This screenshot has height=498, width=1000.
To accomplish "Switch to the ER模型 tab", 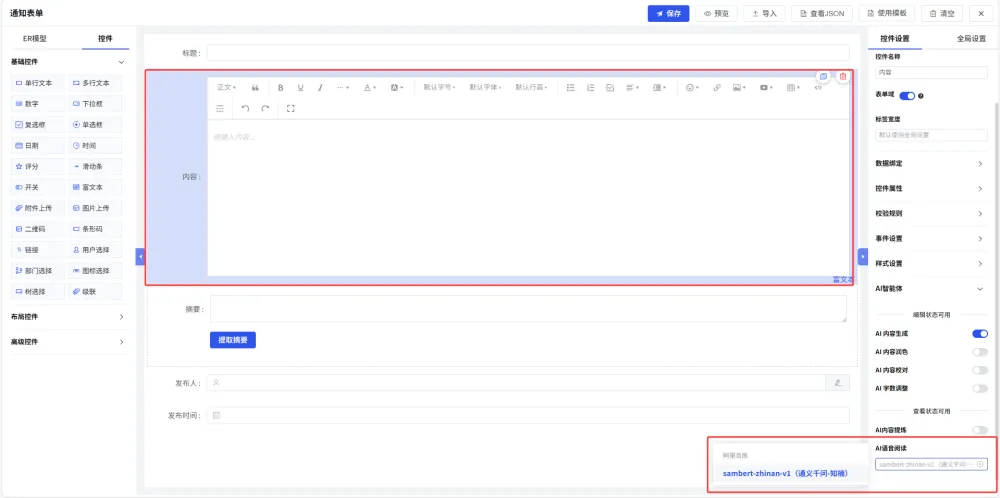I will coord(35,38).
